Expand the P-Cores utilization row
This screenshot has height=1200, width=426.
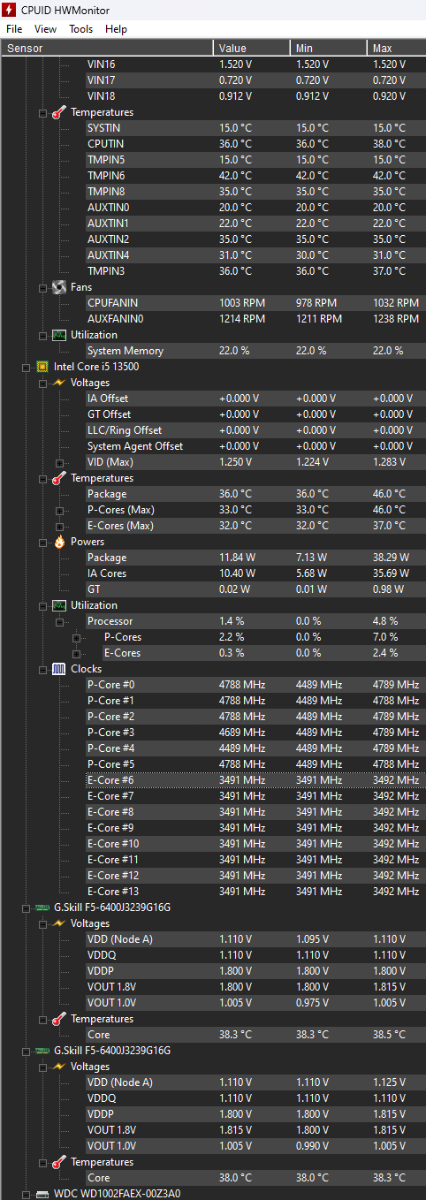click(77, 637)
